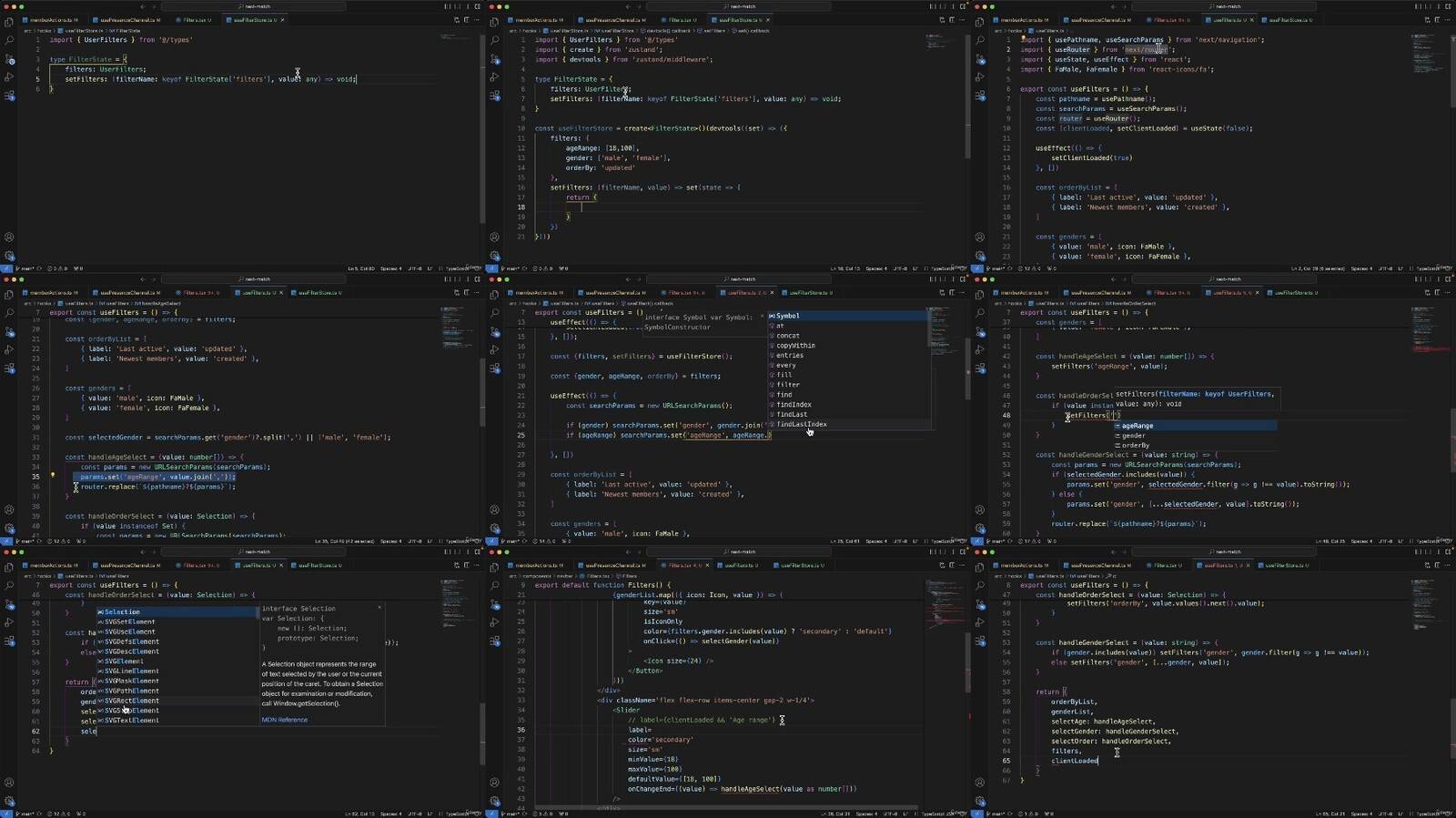
Task: Open Source Control in the six-line FilterState window
Action: click(x=9, y=59)
